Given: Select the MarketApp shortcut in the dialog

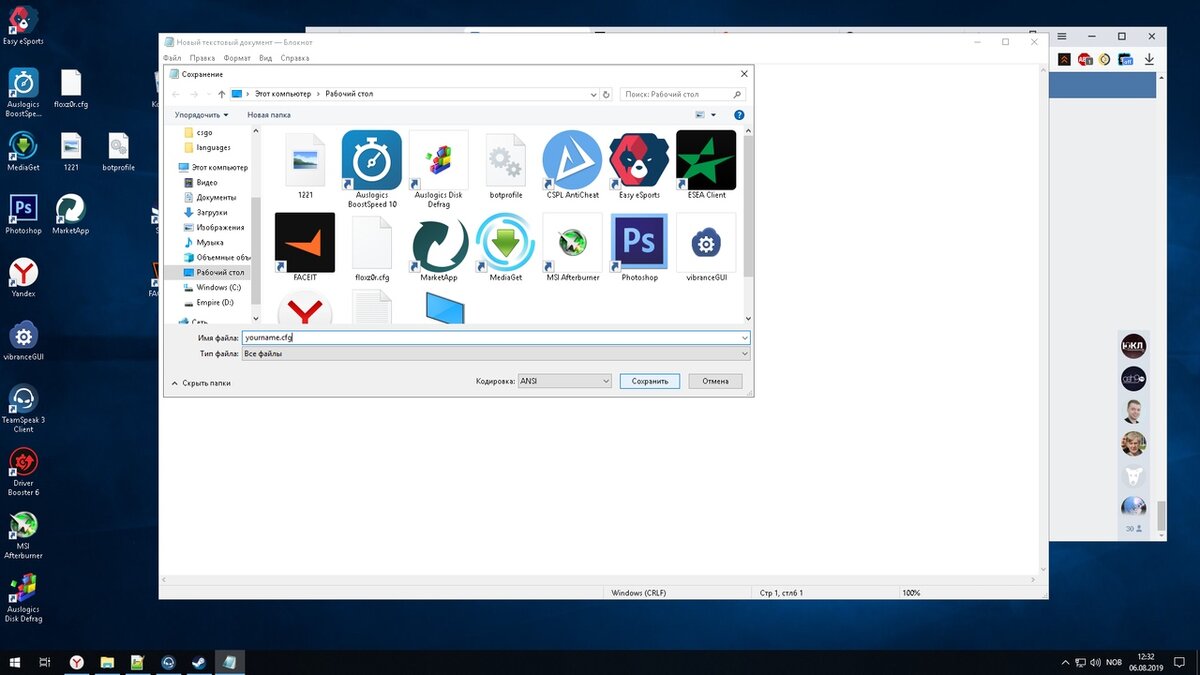Looking at the screenshot, I should coord(439,248).
